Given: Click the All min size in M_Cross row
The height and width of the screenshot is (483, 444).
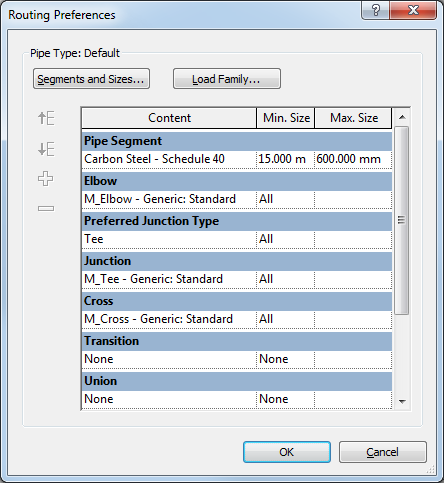Looking at the screenshot, I should coord(286,319).
